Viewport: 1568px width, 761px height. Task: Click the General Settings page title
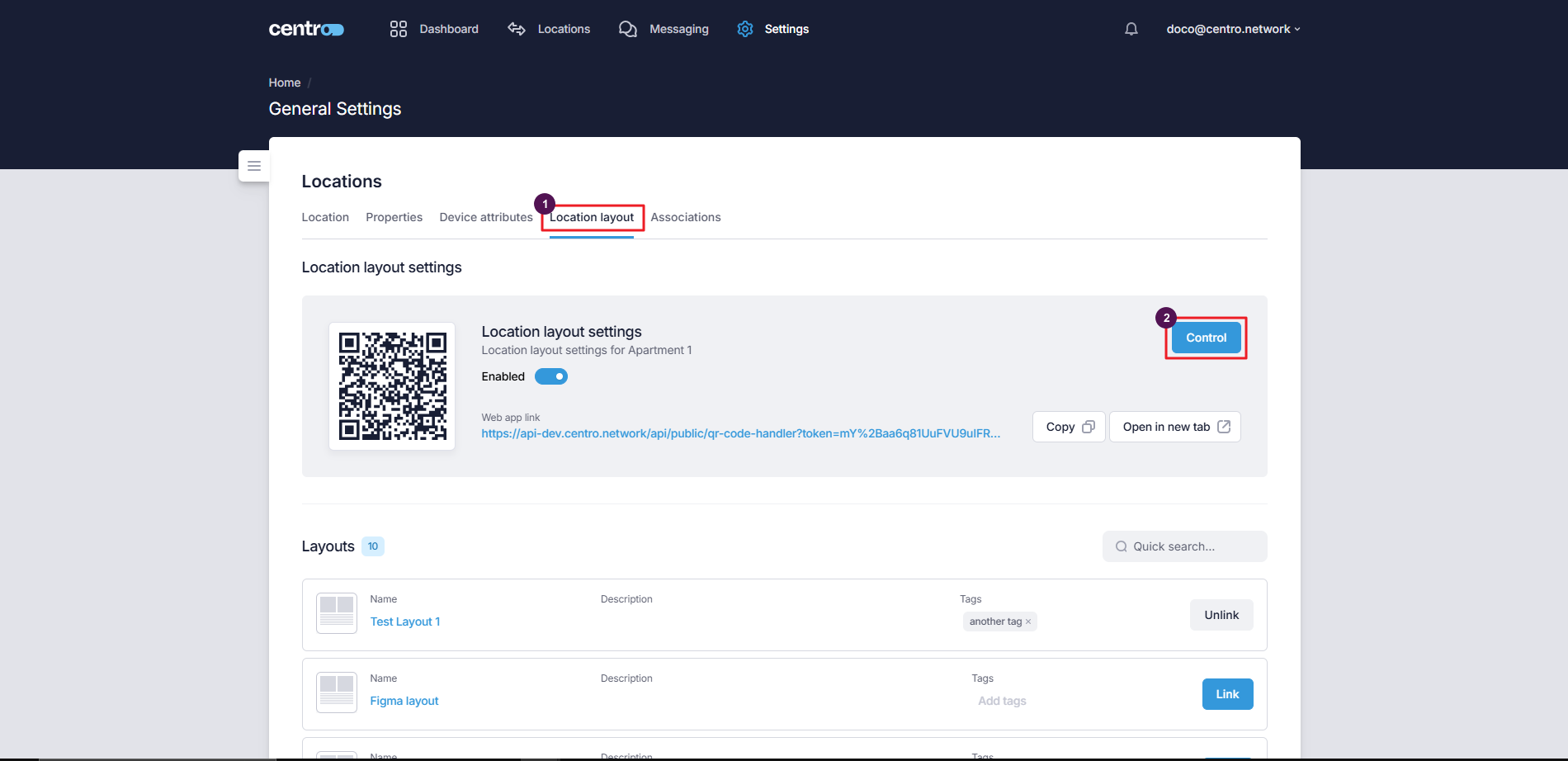[x=335, y=109]
